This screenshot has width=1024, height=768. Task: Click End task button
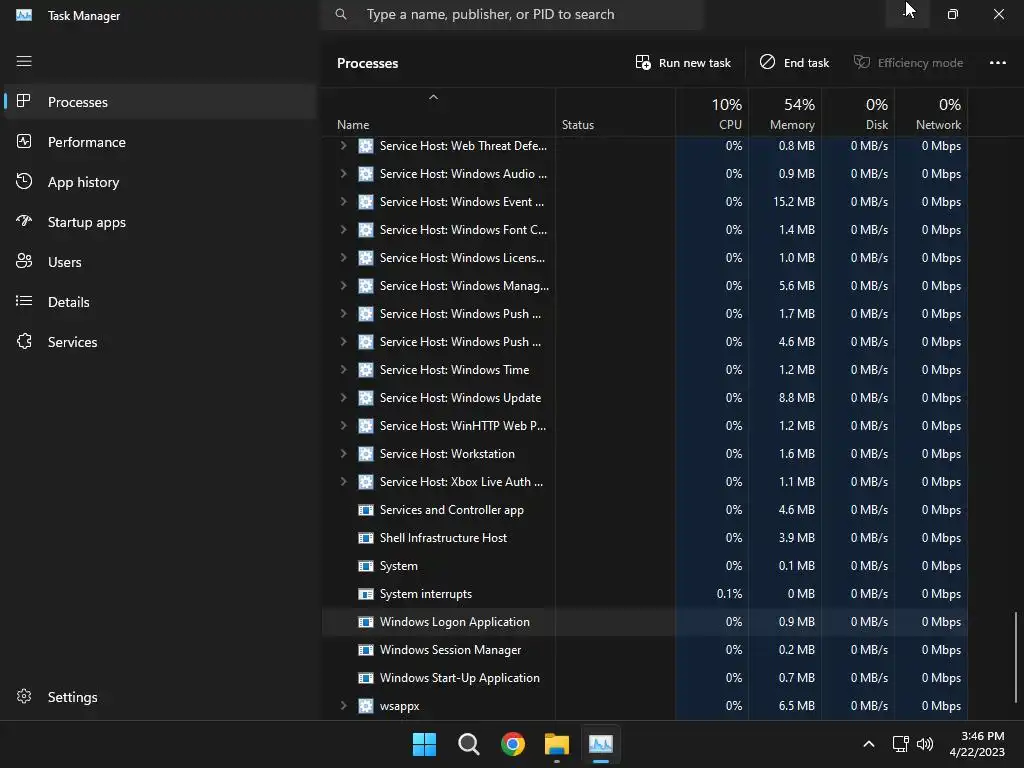(x=794, y=63)
